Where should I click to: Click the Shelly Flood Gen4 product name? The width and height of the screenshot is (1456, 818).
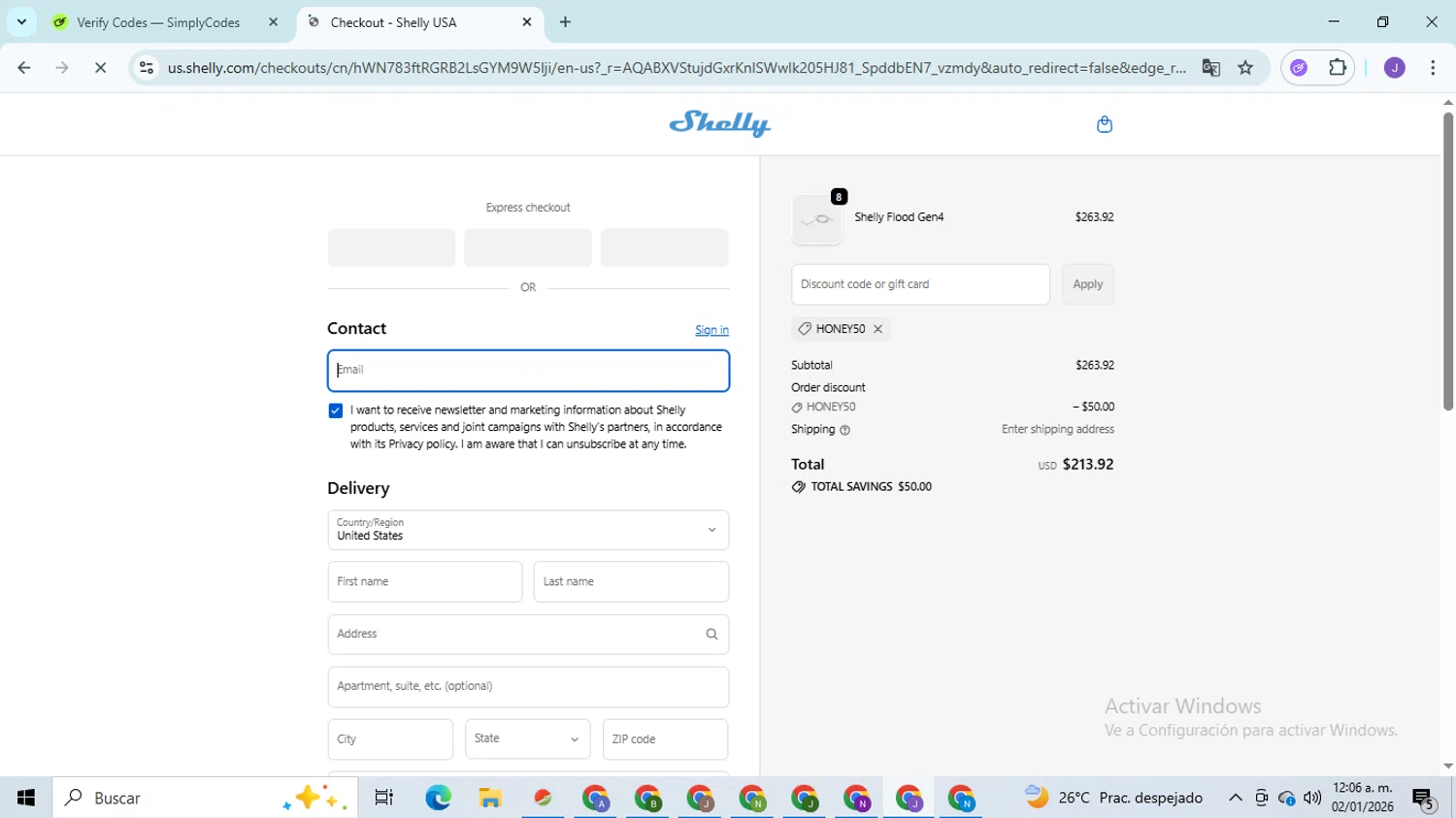point(899,217)
